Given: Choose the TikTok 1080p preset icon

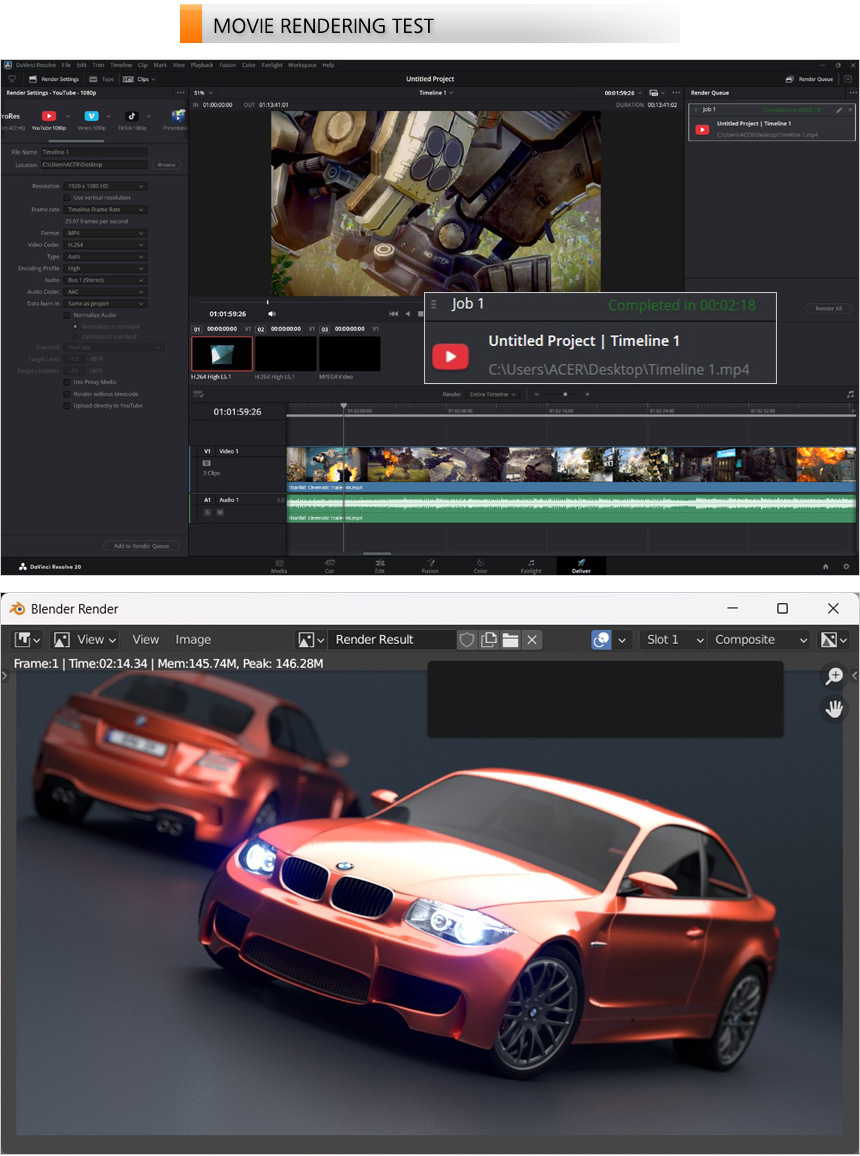Looking at the screenshot, I should pos(132,116).
